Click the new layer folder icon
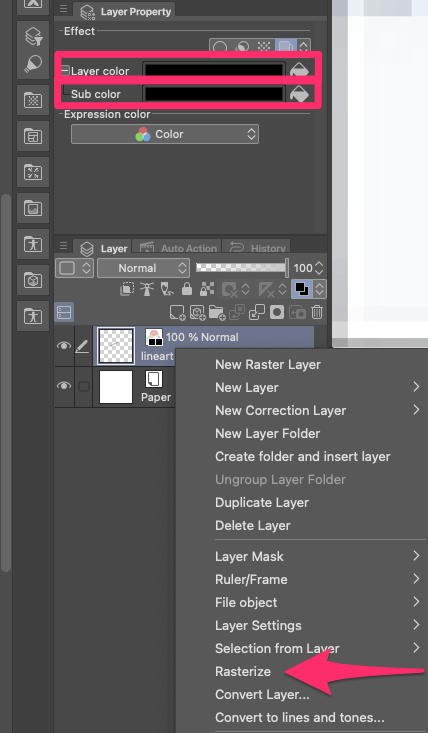Screen dimensions: 428x733 217,312
